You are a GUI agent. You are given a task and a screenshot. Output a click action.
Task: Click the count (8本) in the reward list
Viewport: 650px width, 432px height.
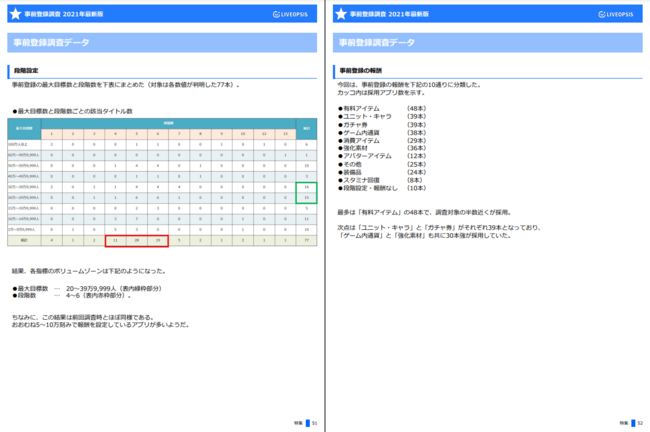(x=415, y=180)
